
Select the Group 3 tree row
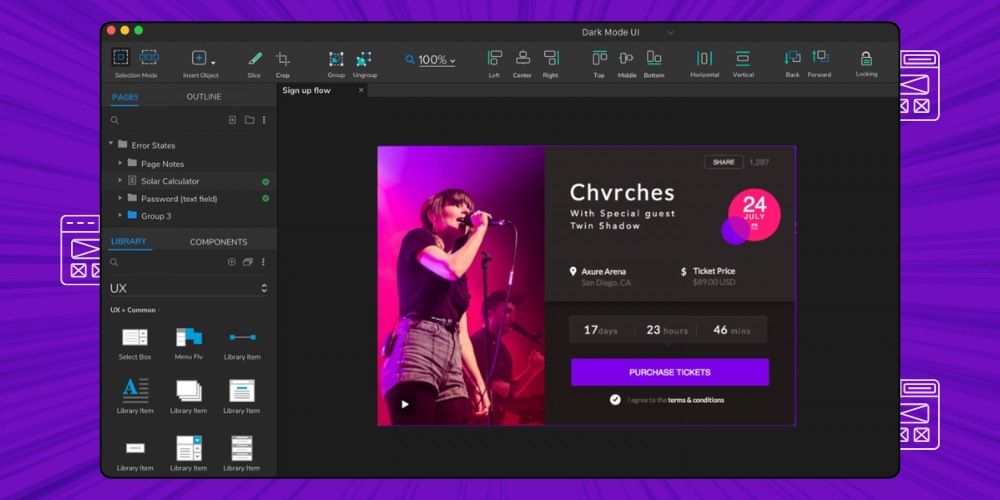[x=189, y=216]
